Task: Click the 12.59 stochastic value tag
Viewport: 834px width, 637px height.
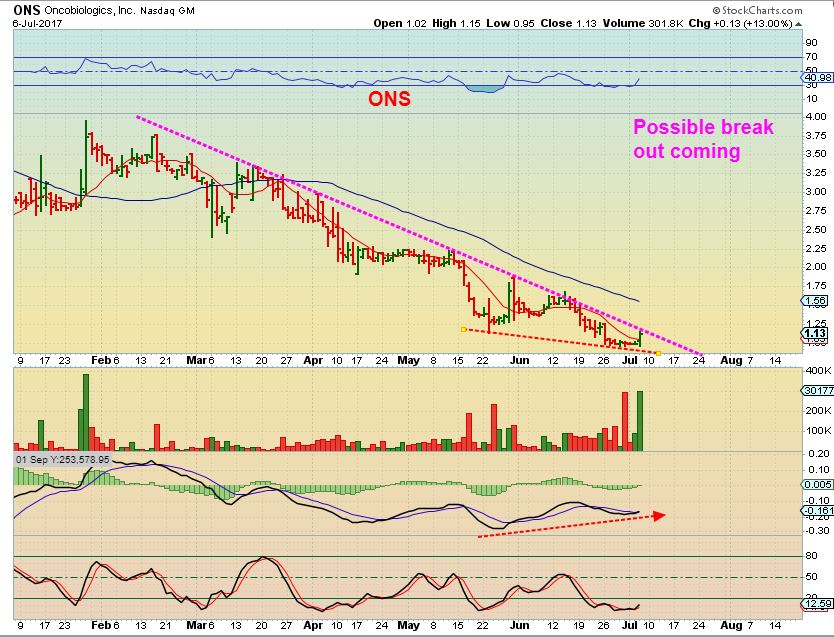Action: pos(817,604)
